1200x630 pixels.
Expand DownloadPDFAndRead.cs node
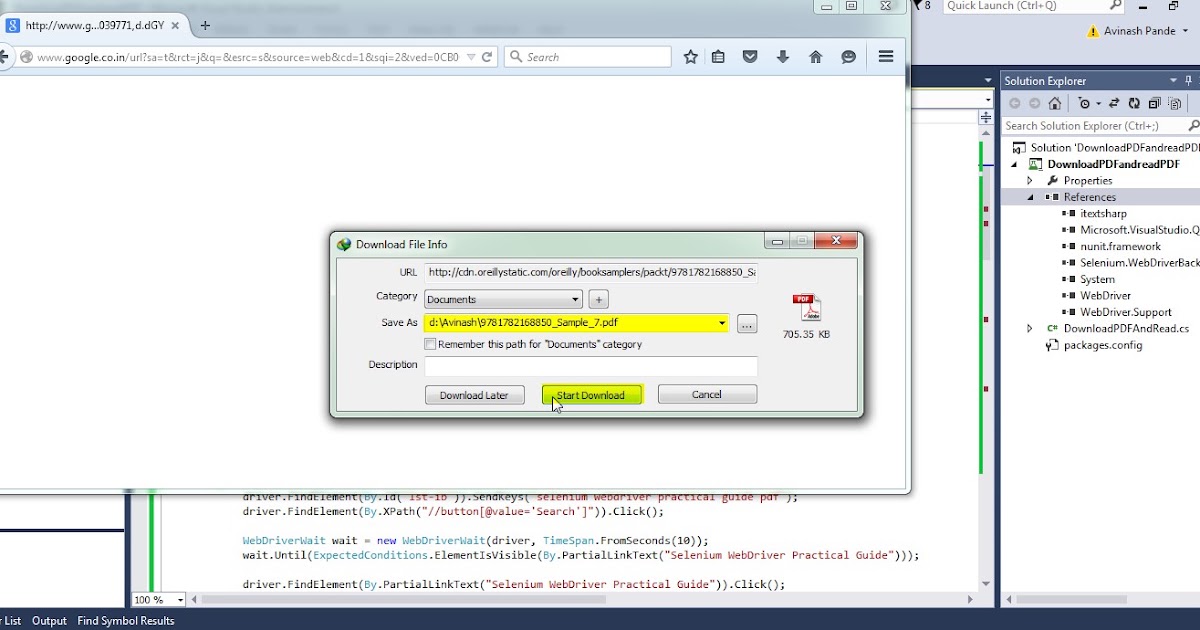(1030, 328)
